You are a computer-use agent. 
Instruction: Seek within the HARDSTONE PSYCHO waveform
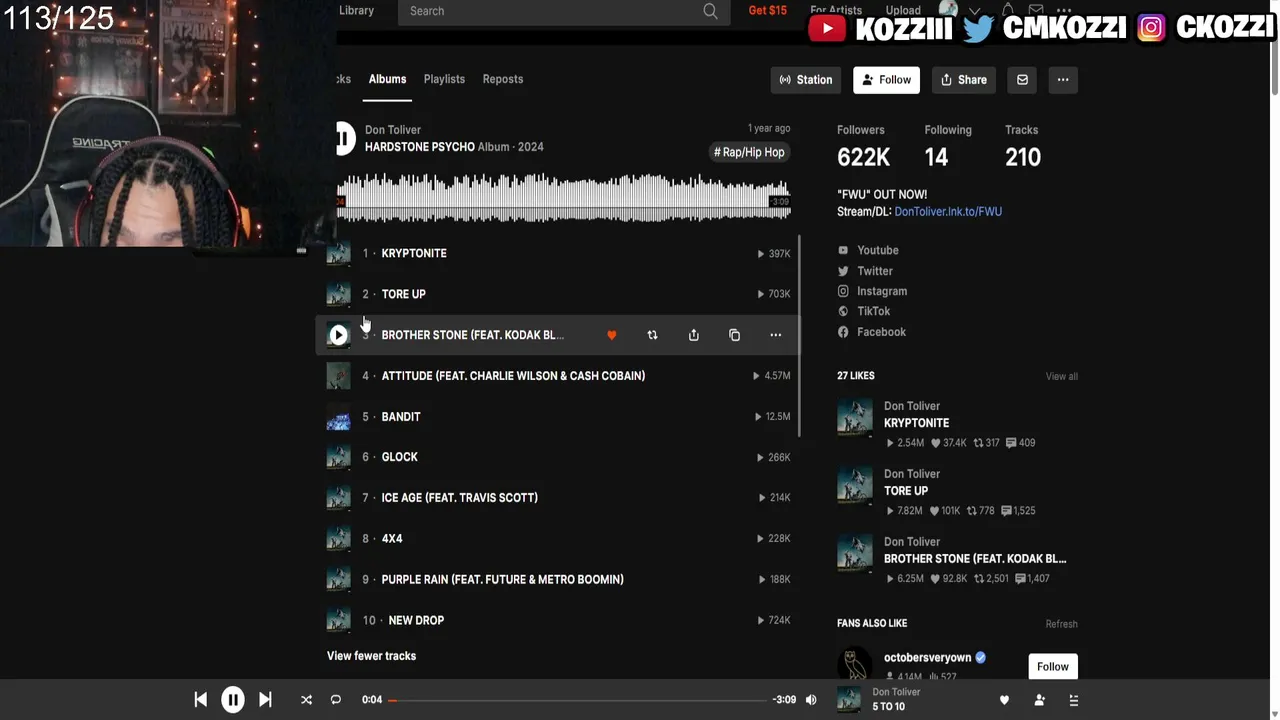564,196
